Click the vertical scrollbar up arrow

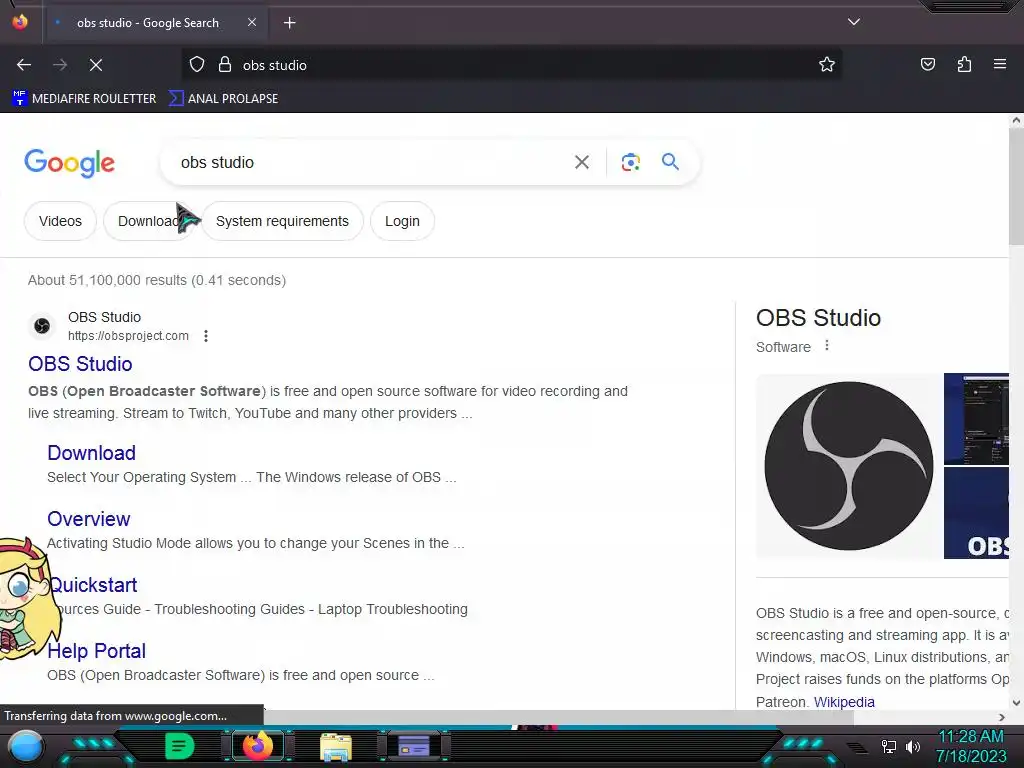click(1016, 120)
